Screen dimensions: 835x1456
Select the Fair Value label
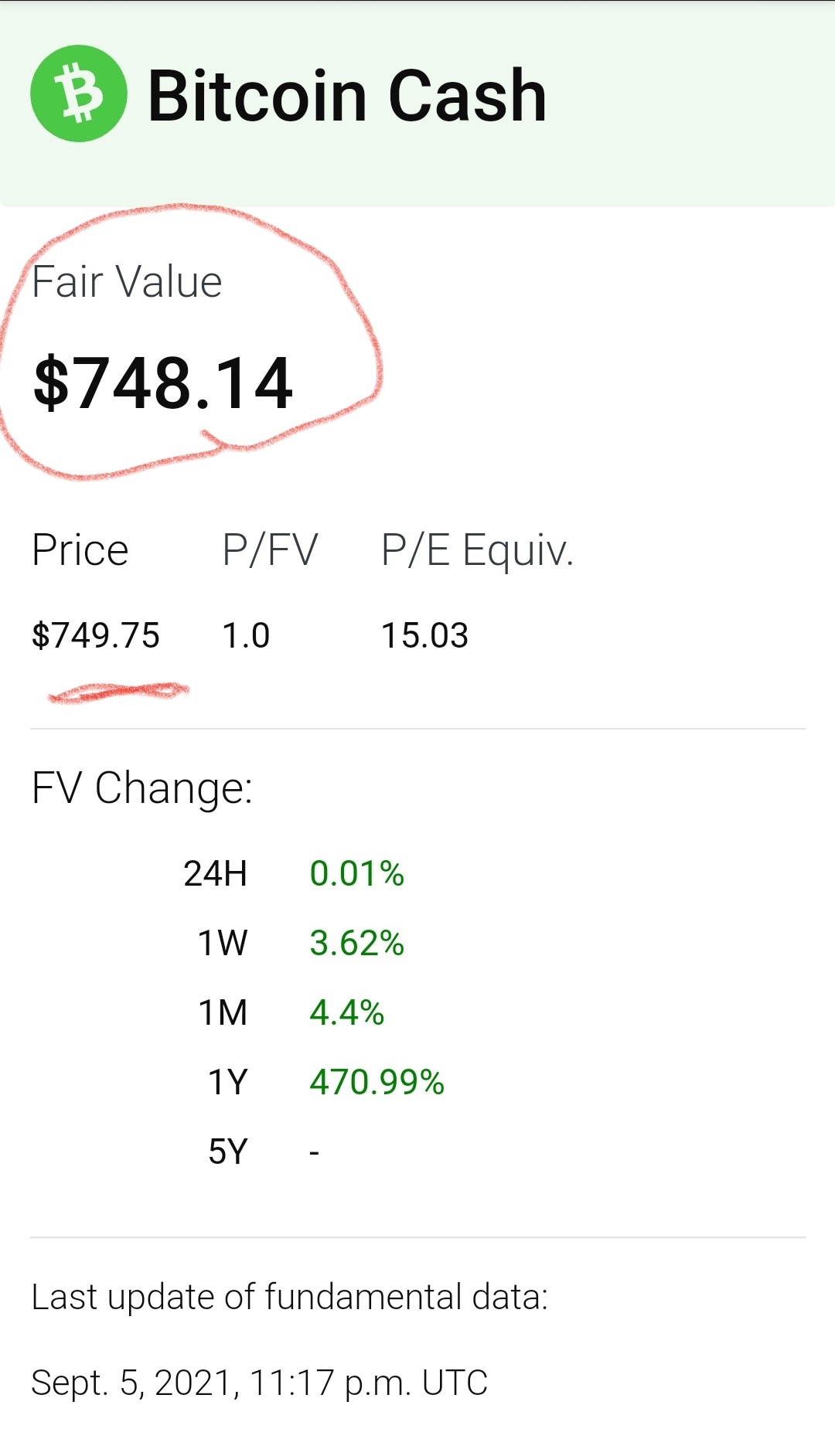(x=127, y=281)
